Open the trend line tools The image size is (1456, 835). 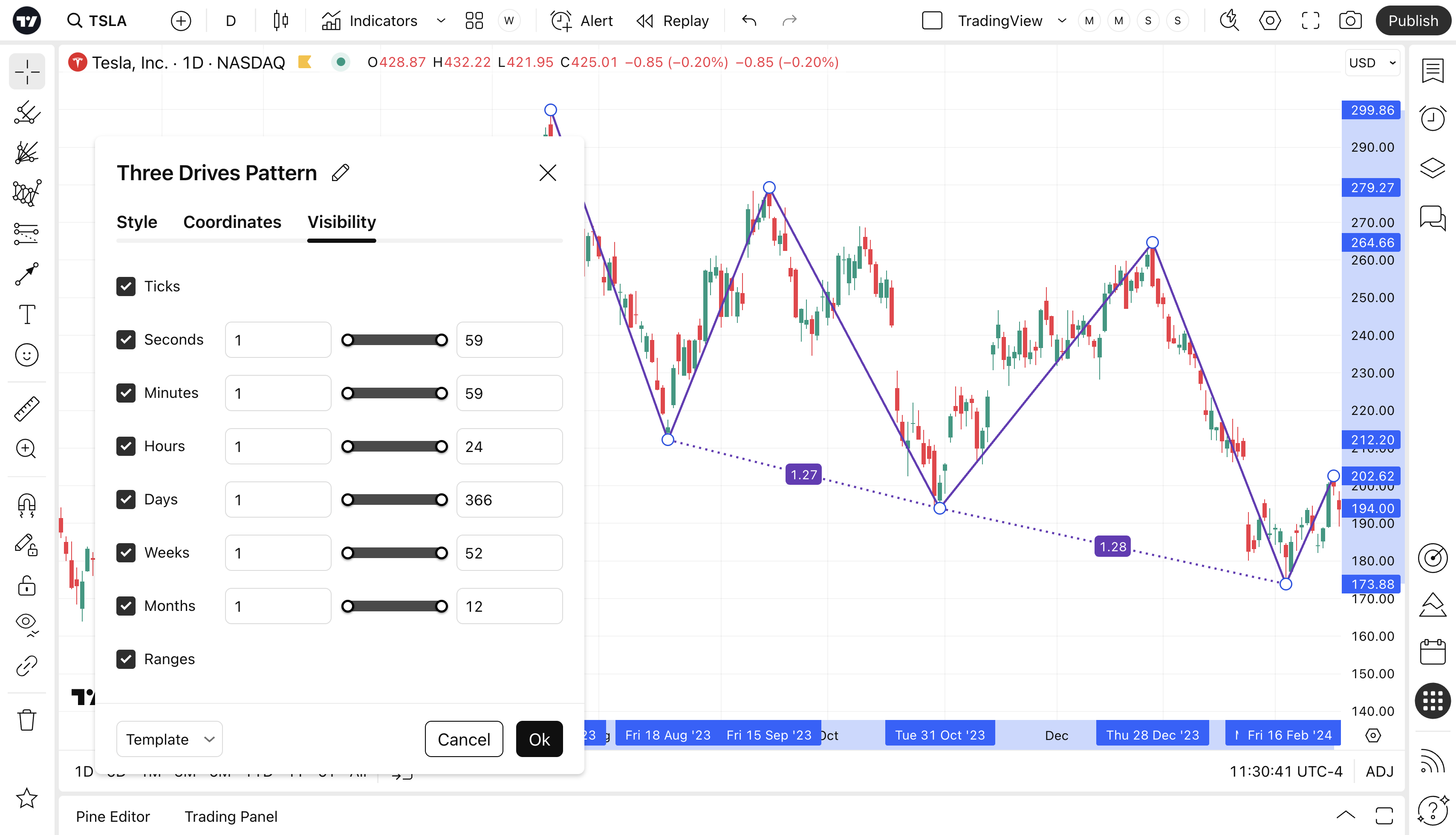(x=27, y=112)
